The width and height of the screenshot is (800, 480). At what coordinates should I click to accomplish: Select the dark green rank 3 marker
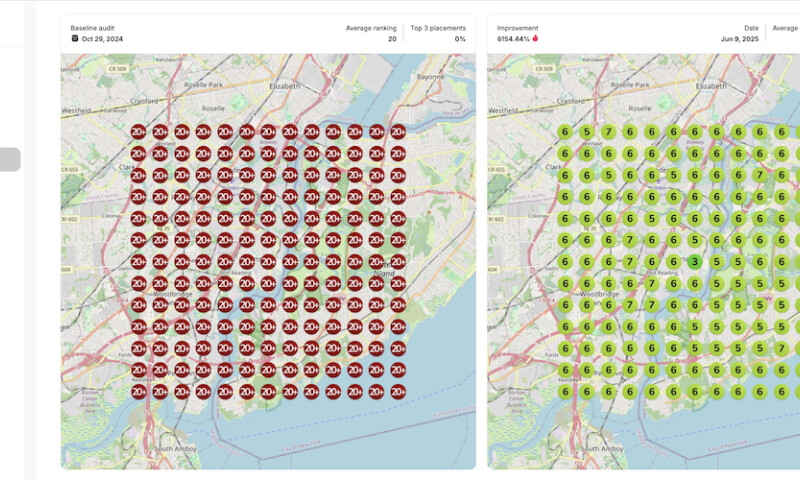tap(694, 262)
